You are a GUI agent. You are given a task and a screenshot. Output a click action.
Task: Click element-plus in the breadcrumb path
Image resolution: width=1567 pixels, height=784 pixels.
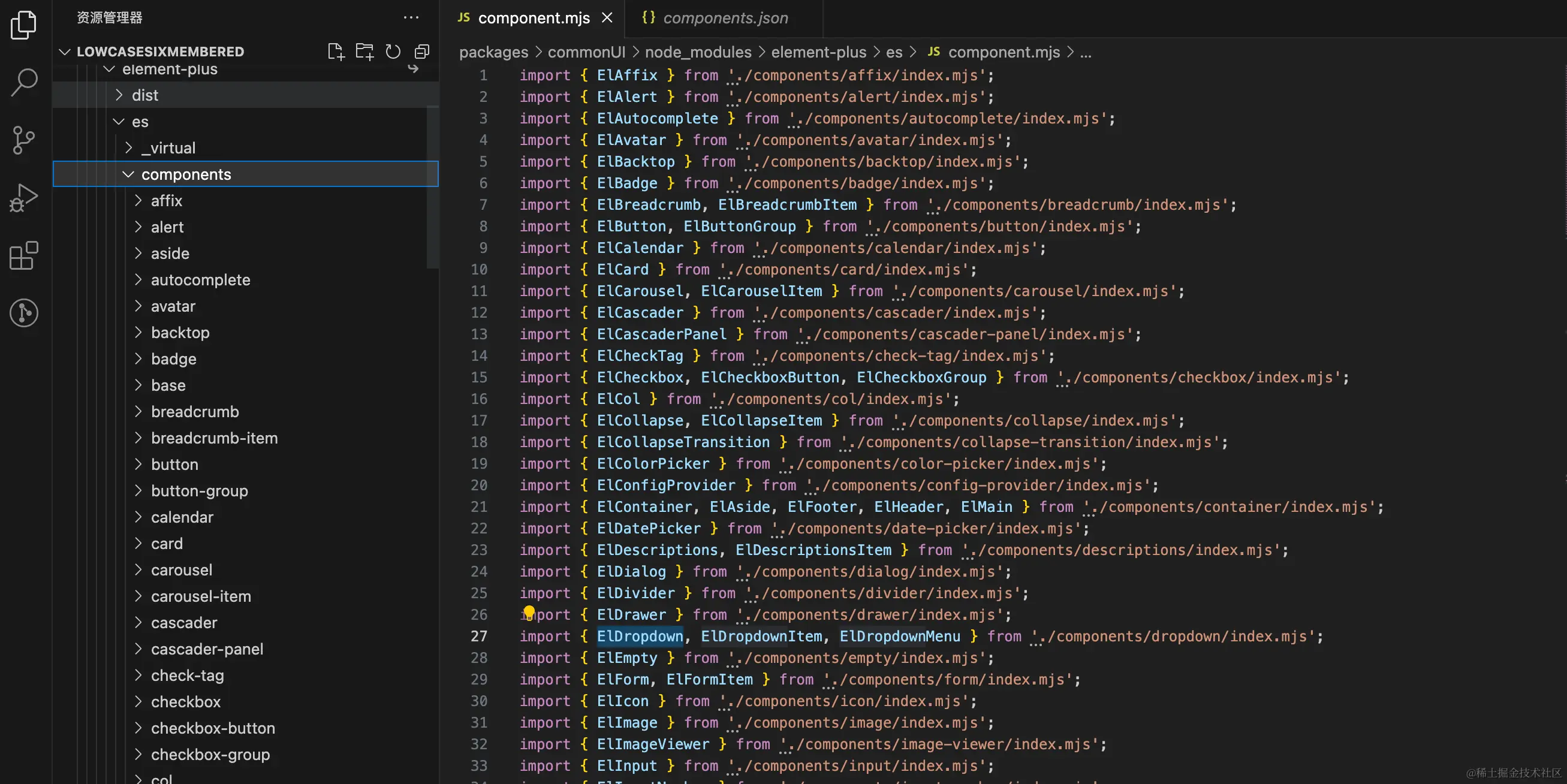point(818,52)
